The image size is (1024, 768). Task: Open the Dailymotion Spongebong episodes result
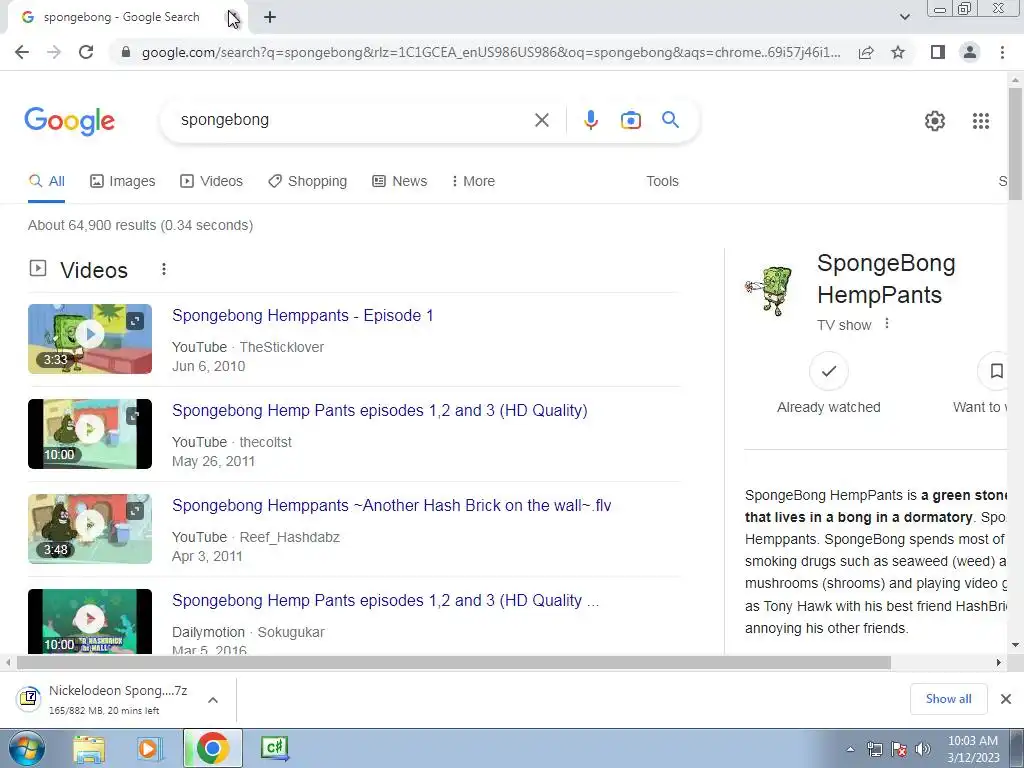[x=385, y=600]
